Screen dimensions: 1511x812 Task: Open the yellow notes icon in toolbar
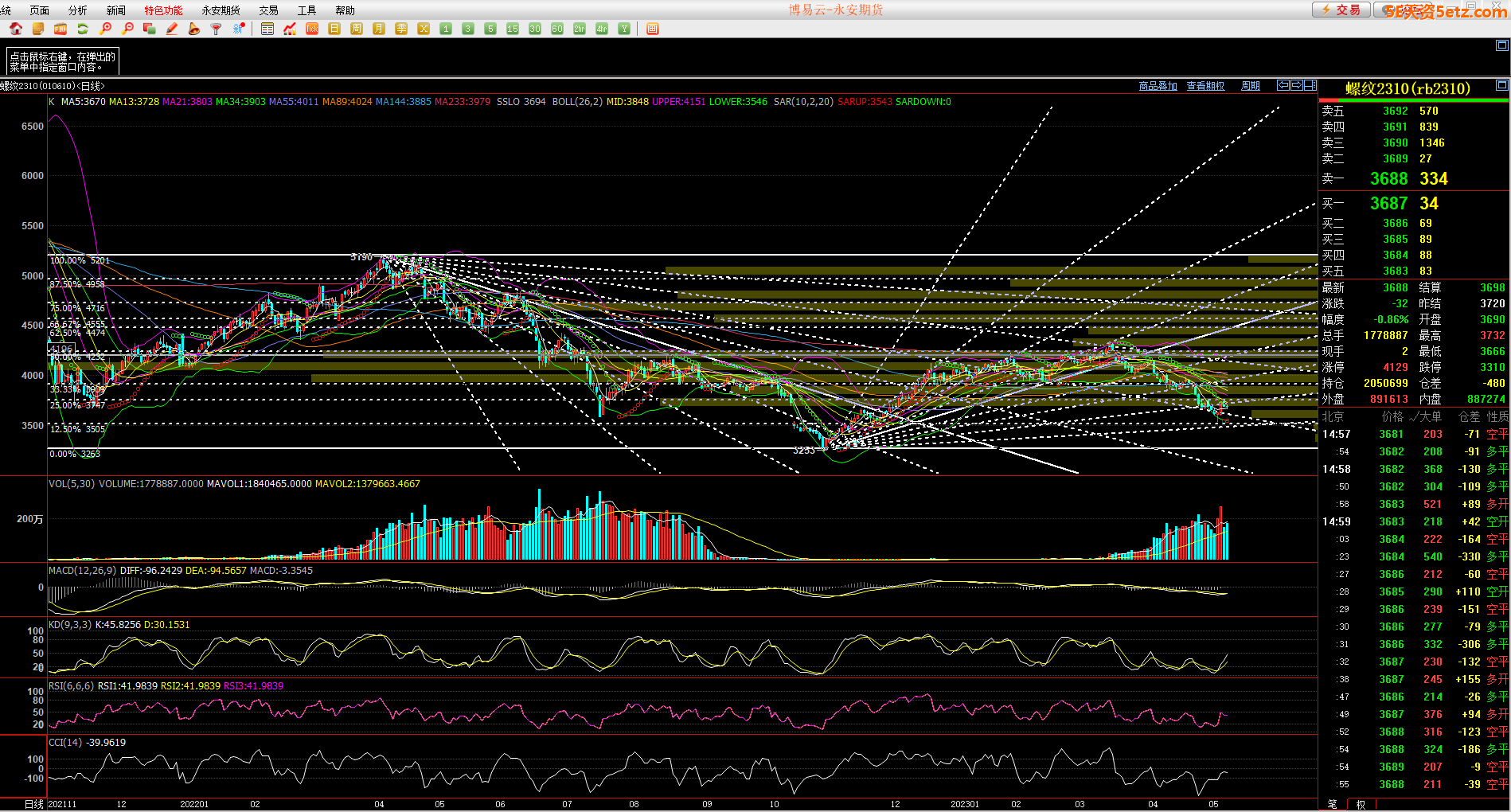[38, 29]
